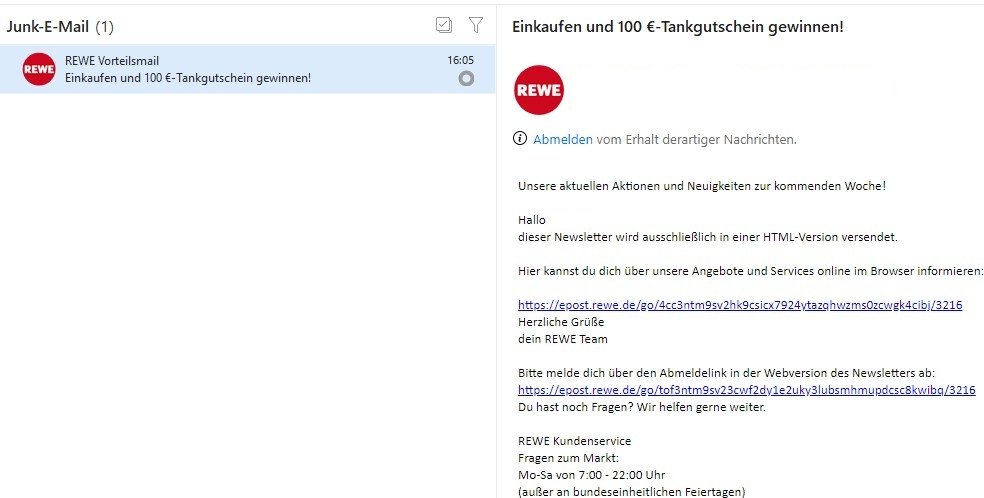This screenshot has width=984, height=498.
Task: Click the 'Bitte melde dich über den Abmeldelink' line
Action: click(x=726, y=373)
